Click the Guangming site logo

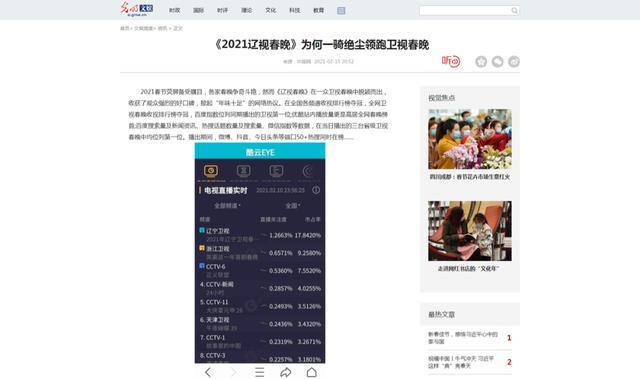[137, 9]
